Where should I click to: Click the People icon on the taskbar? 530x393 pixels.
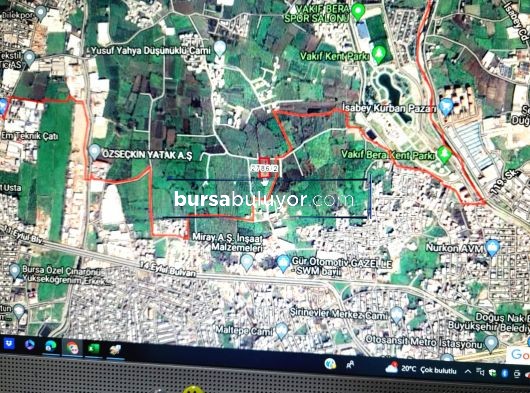tap(350, 365)
